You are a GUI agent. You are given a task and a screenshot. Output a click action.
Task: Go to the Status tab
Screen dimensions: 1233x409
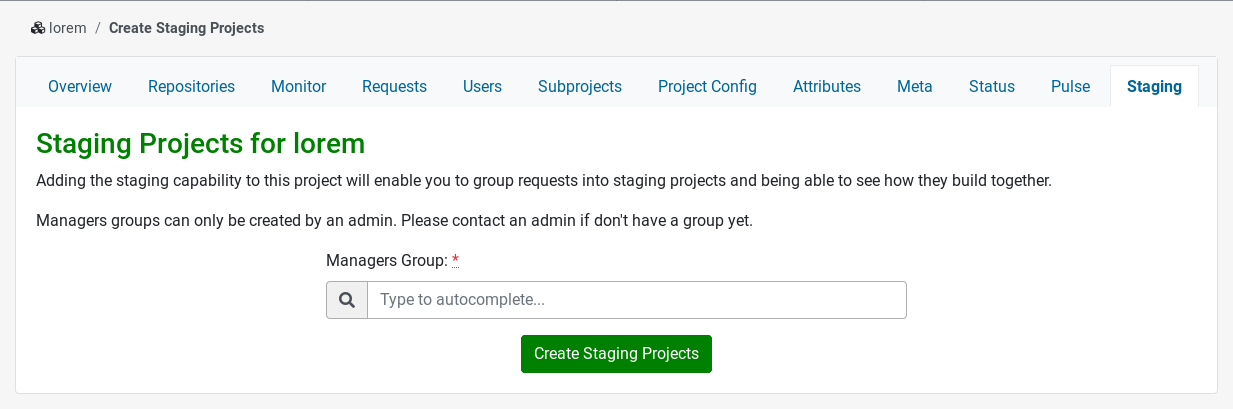pos(991,87)
